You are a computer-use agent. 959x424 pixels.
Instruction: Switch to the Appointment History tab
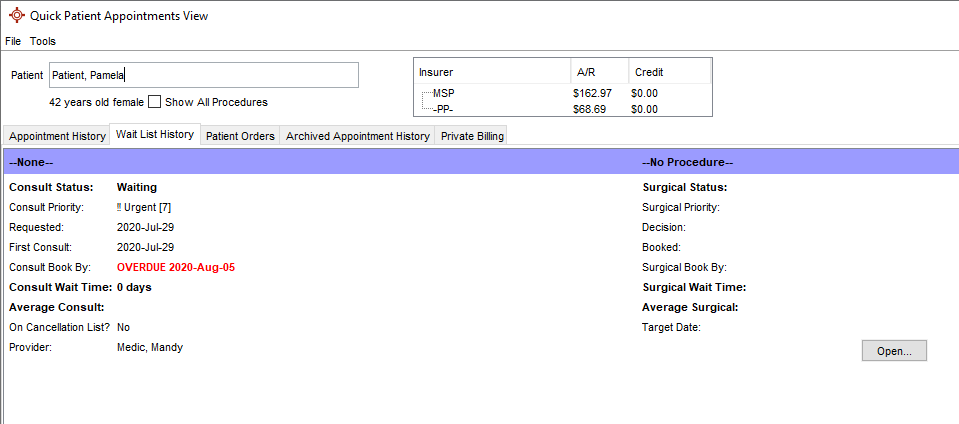click(x=57, y=136)
